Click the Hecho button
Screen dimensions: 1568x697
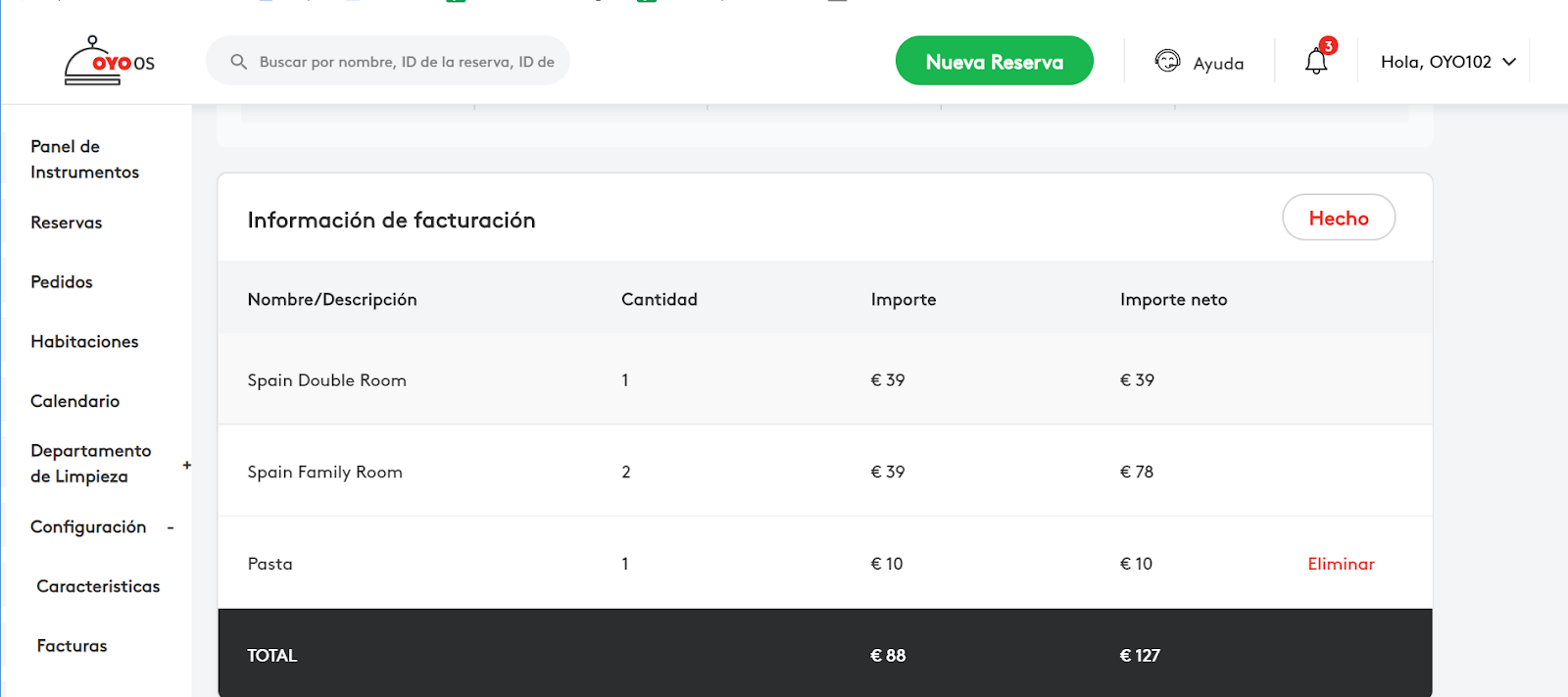coord(1339,218)
